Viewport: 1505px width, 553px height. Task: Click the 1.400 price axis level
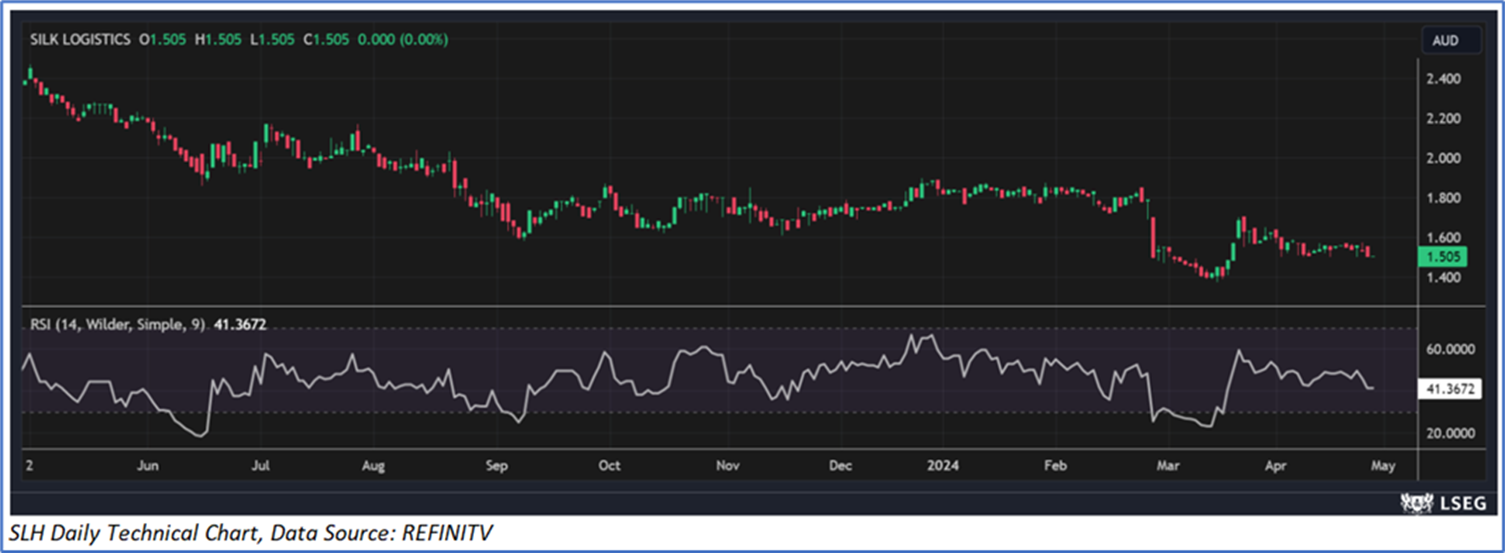click(x=1444, y=278)
